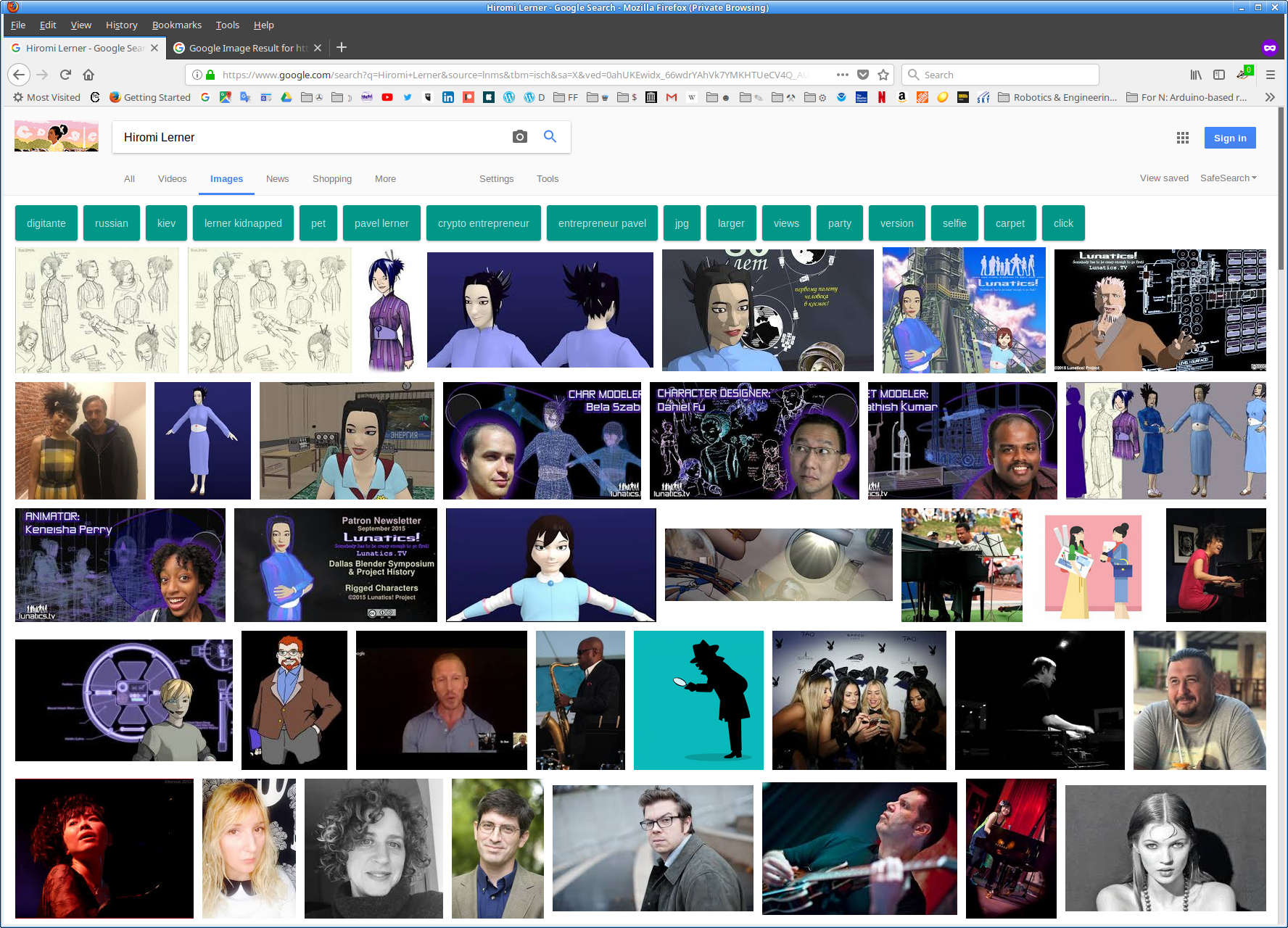This screenshot has width=1288, height=928.
Task: Save the page to Pocket
Action: (x=862, y=75)
